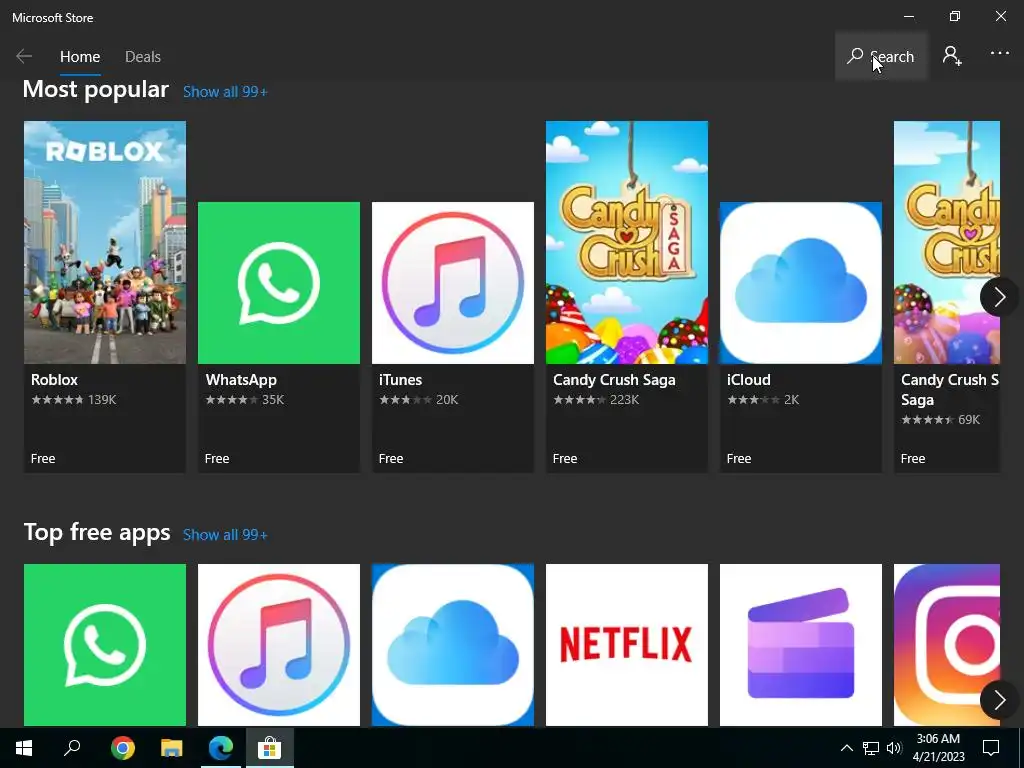Open the Action Center notifications icon

(x=991, y=748)
